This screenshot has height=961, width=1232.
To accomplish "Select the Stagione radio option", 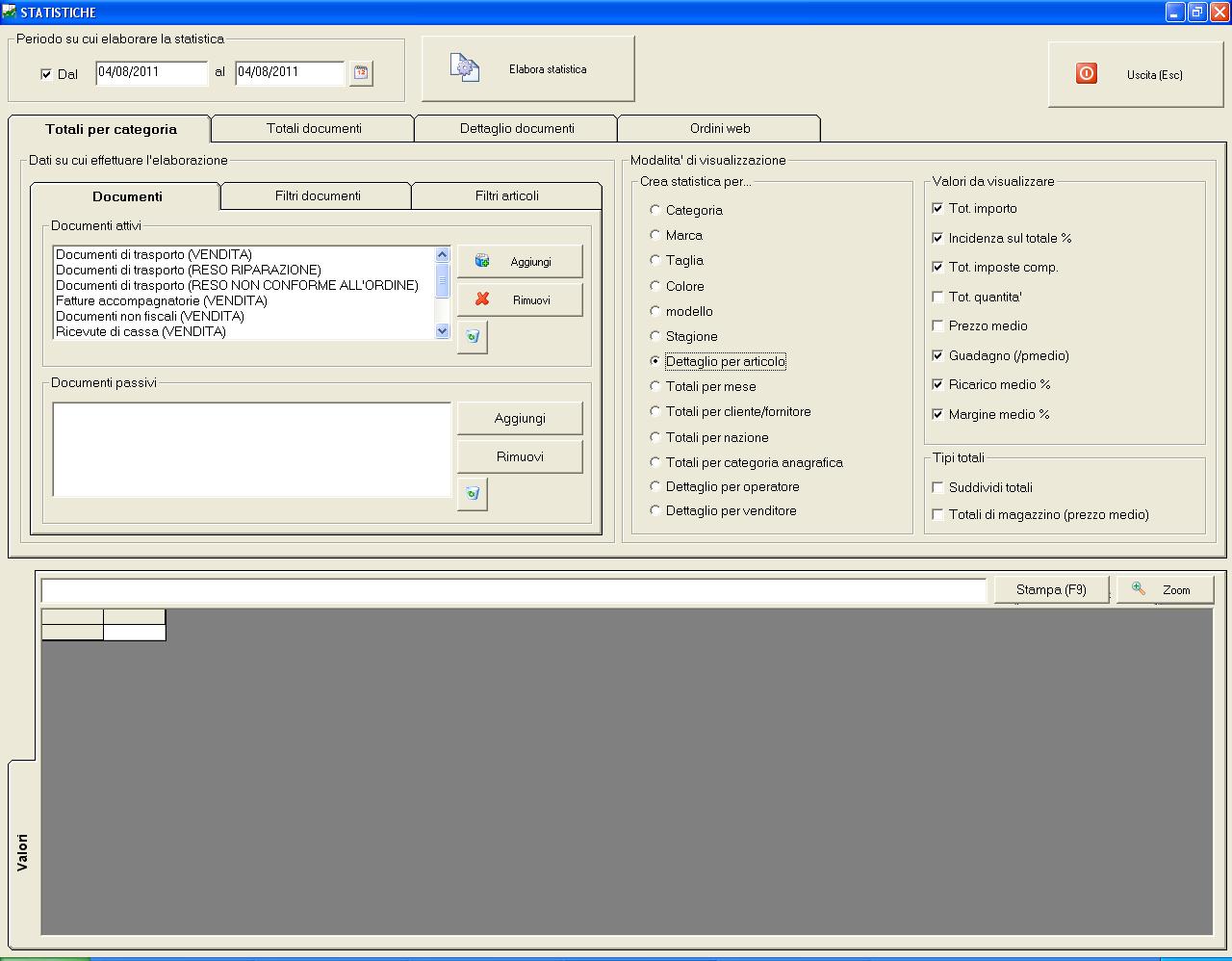I will pyautogui.click(x=655, y=335).
